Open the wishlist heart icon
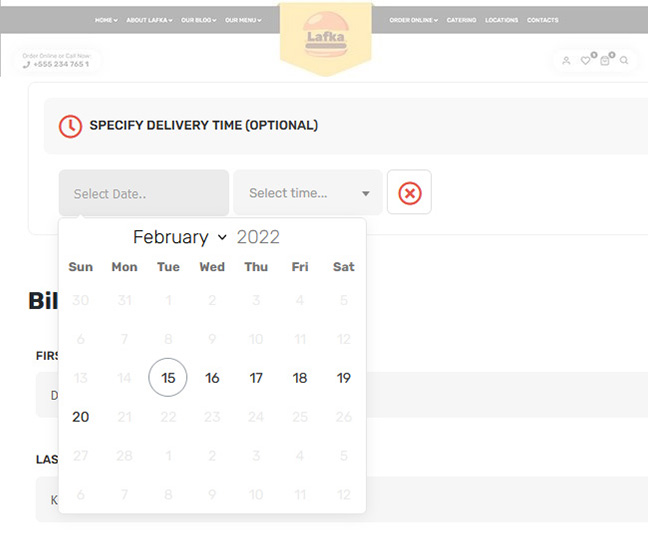648x551 pixels. [x=586, y=61]
